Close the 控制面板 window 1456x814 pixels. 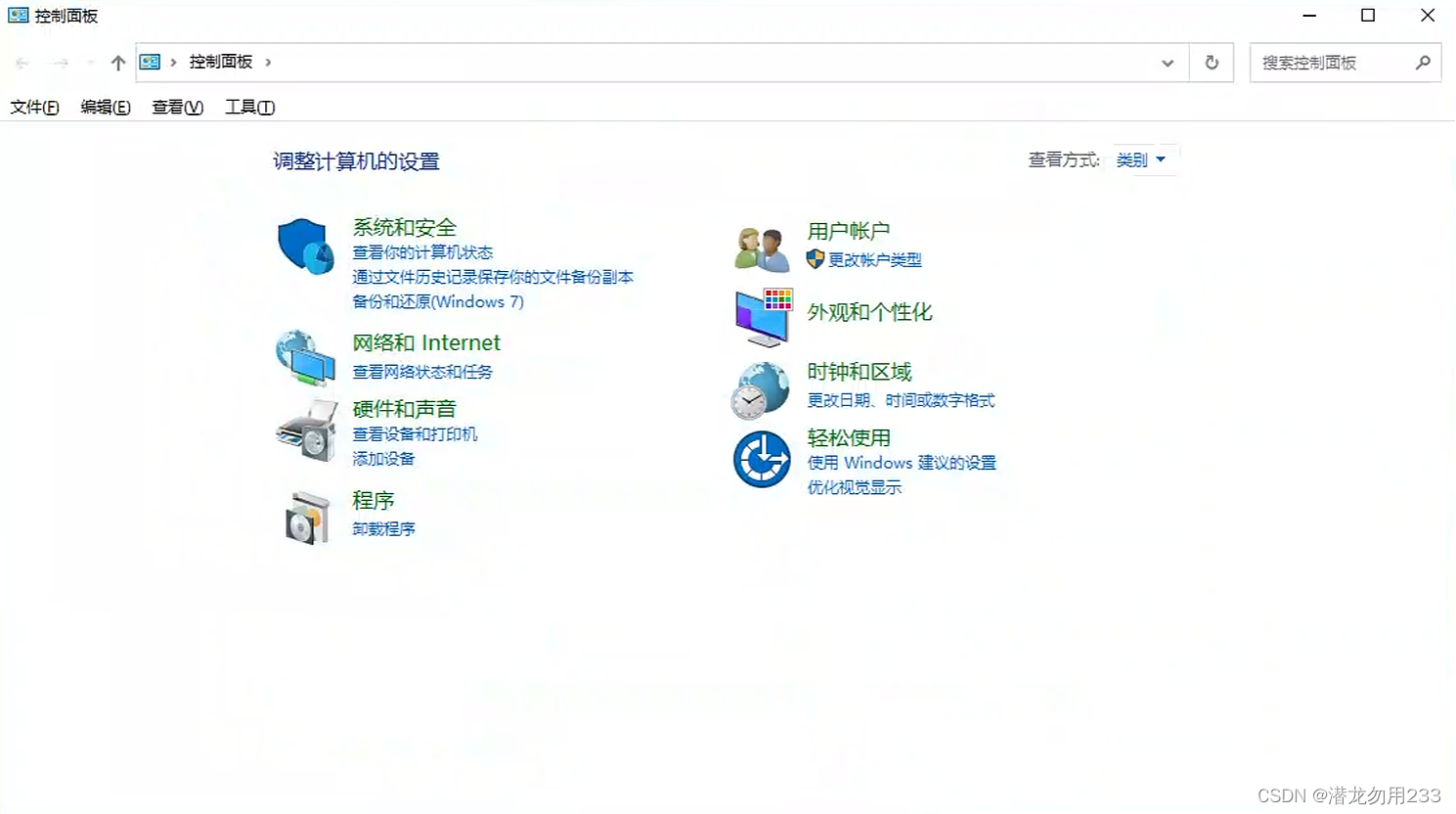pyautogui.click(x=1427, y=16)
